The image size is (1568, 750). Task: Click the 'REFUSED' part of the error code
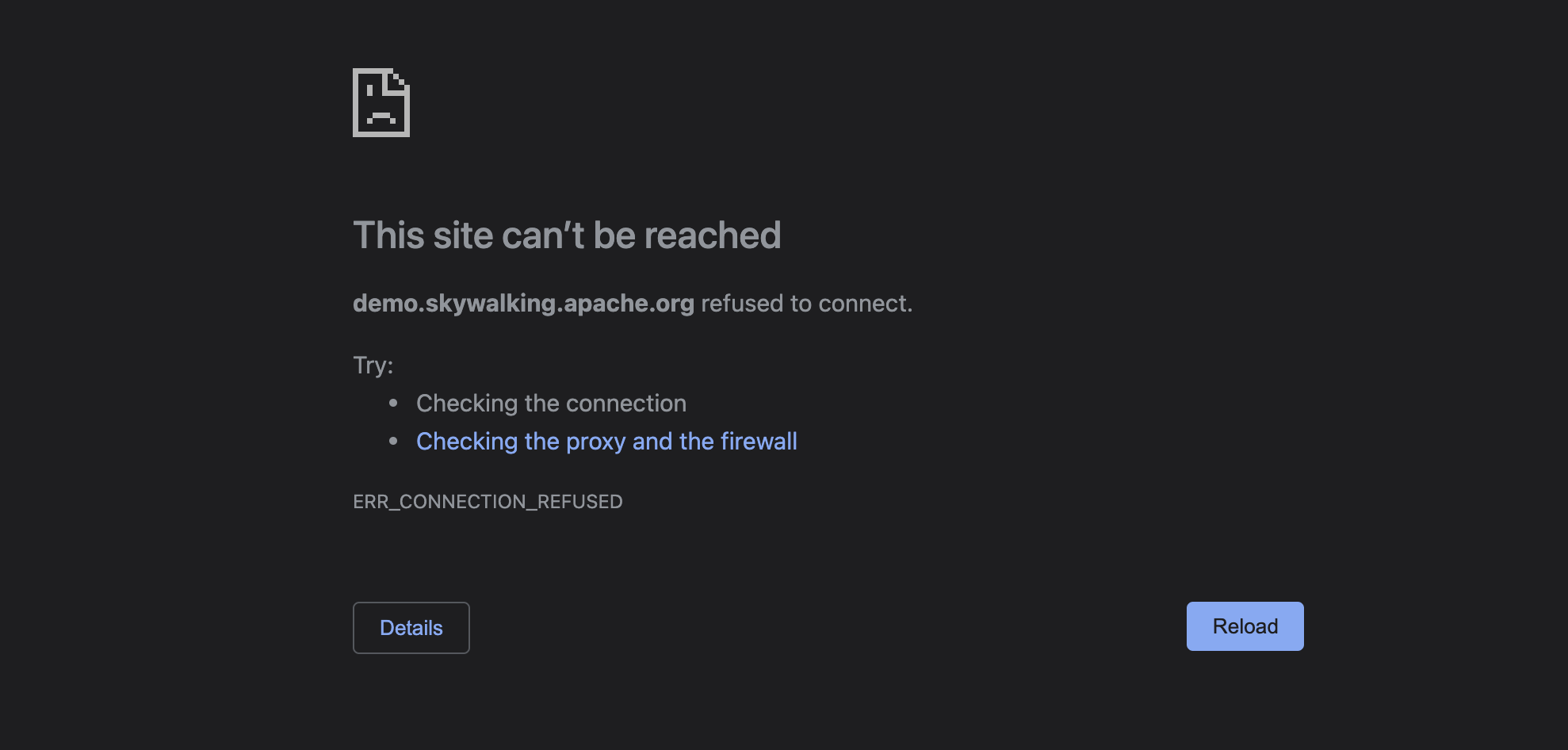(580, 502)
